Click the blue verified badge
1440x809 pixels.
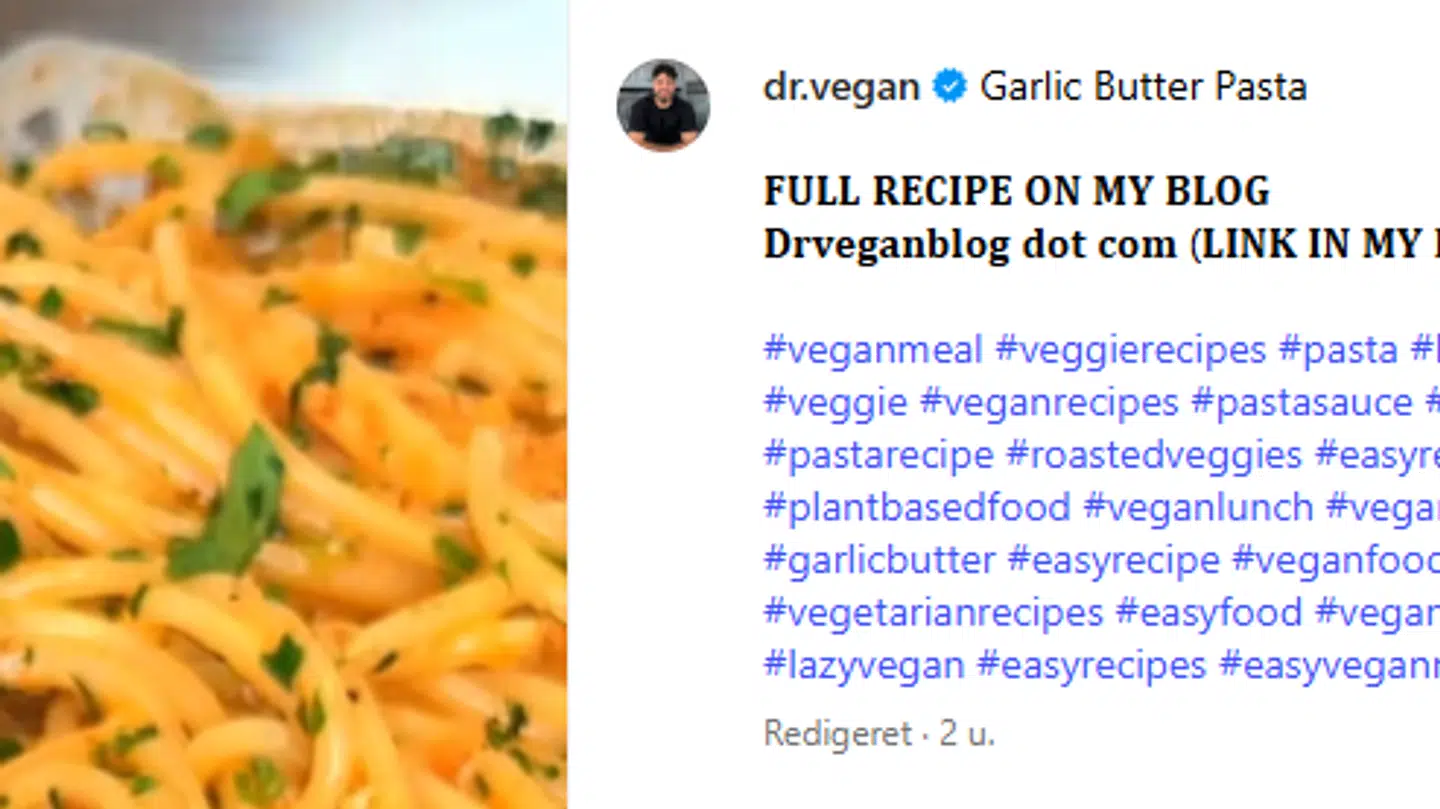point(949,87)
